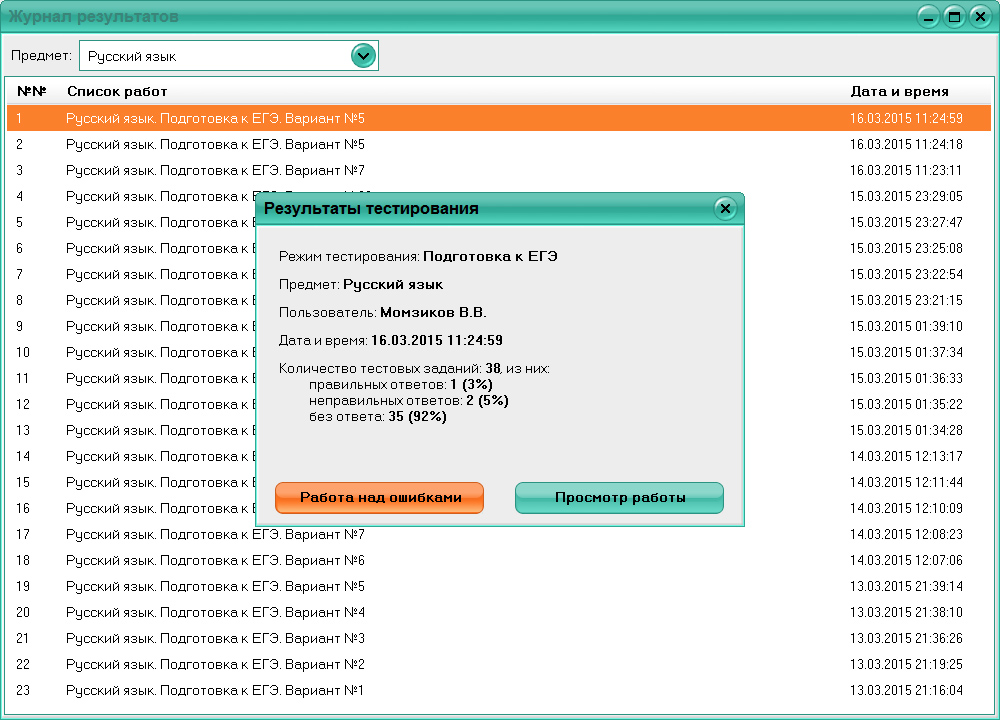
Task: Click правильных ответов: 1 (3%) line
Action: click(401, 385)
